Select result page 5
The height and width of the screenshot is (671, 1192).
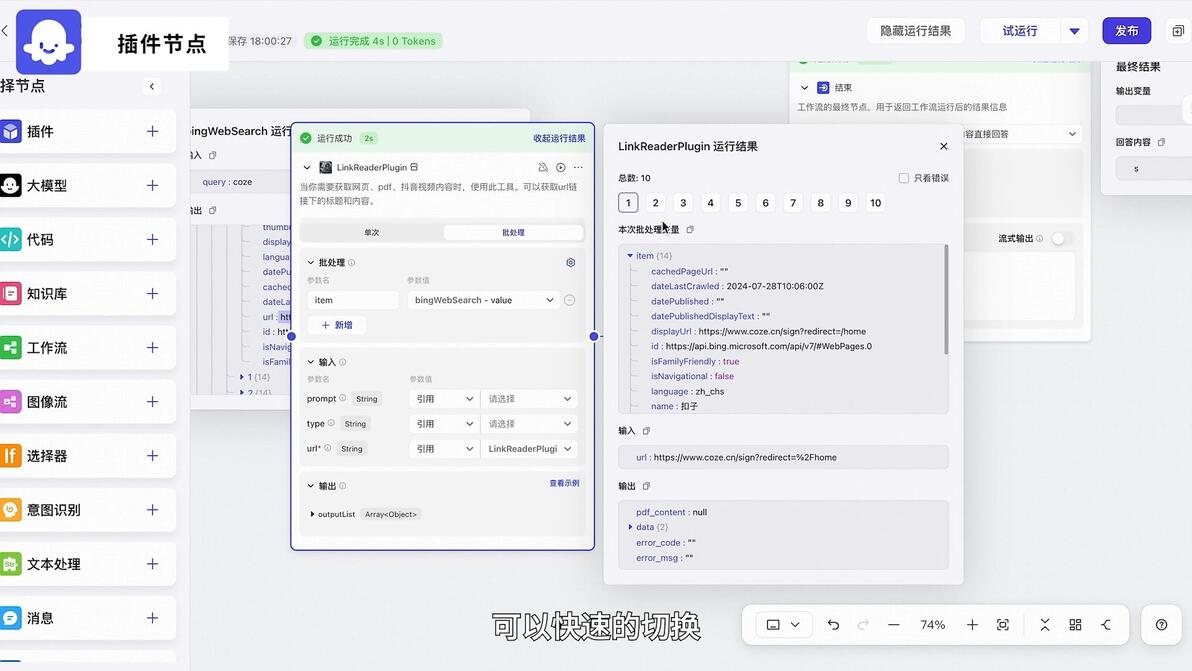click(x=738, y=203)
